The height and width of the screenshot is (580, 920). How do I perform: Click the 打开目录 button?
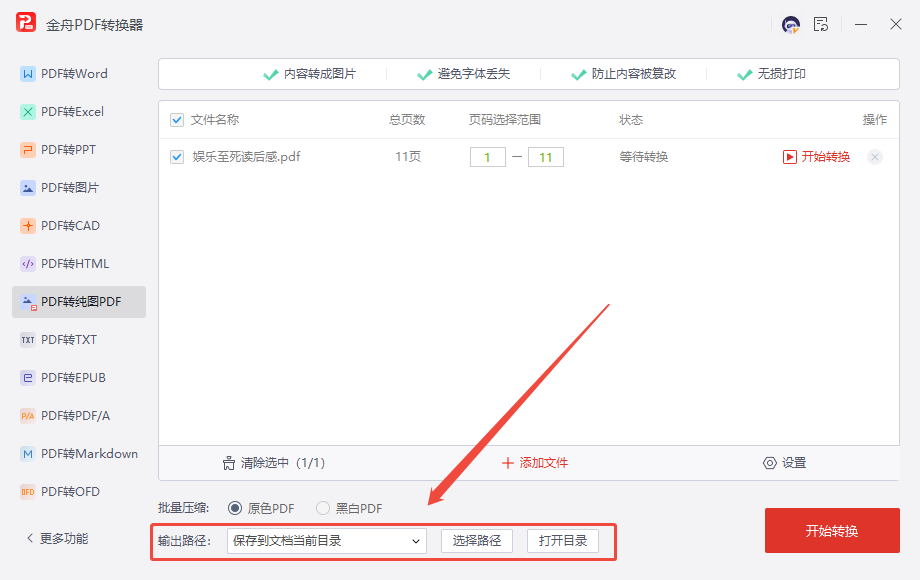point(563,541)
